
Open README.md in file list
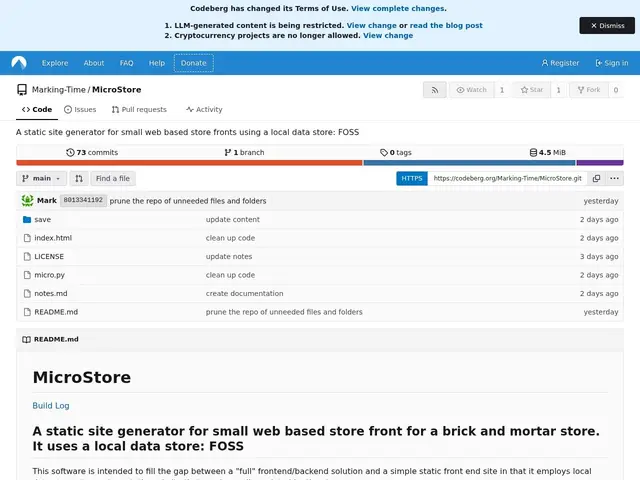point(56,312)
